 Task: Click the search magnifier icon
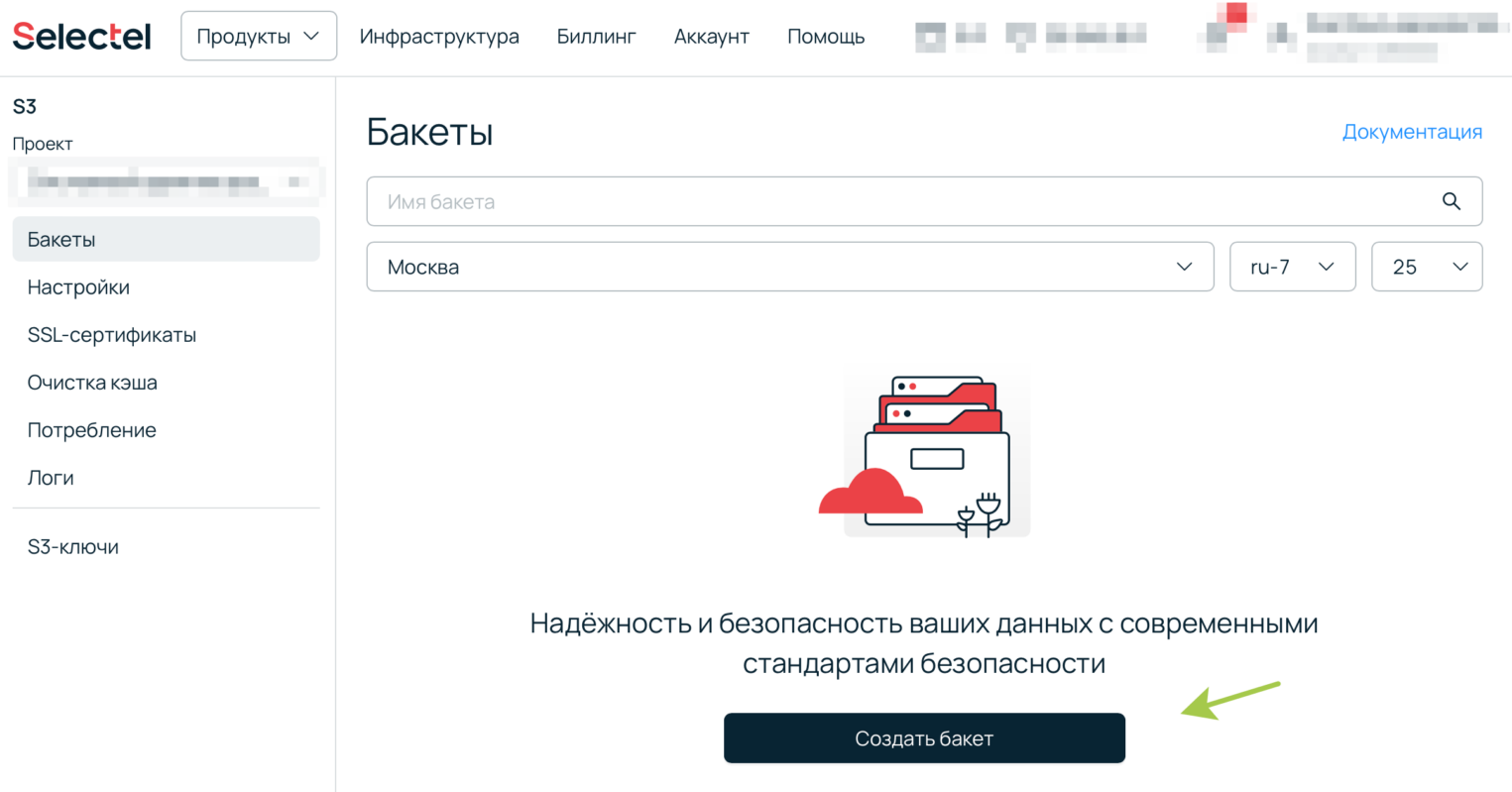tap(1451, 201)
